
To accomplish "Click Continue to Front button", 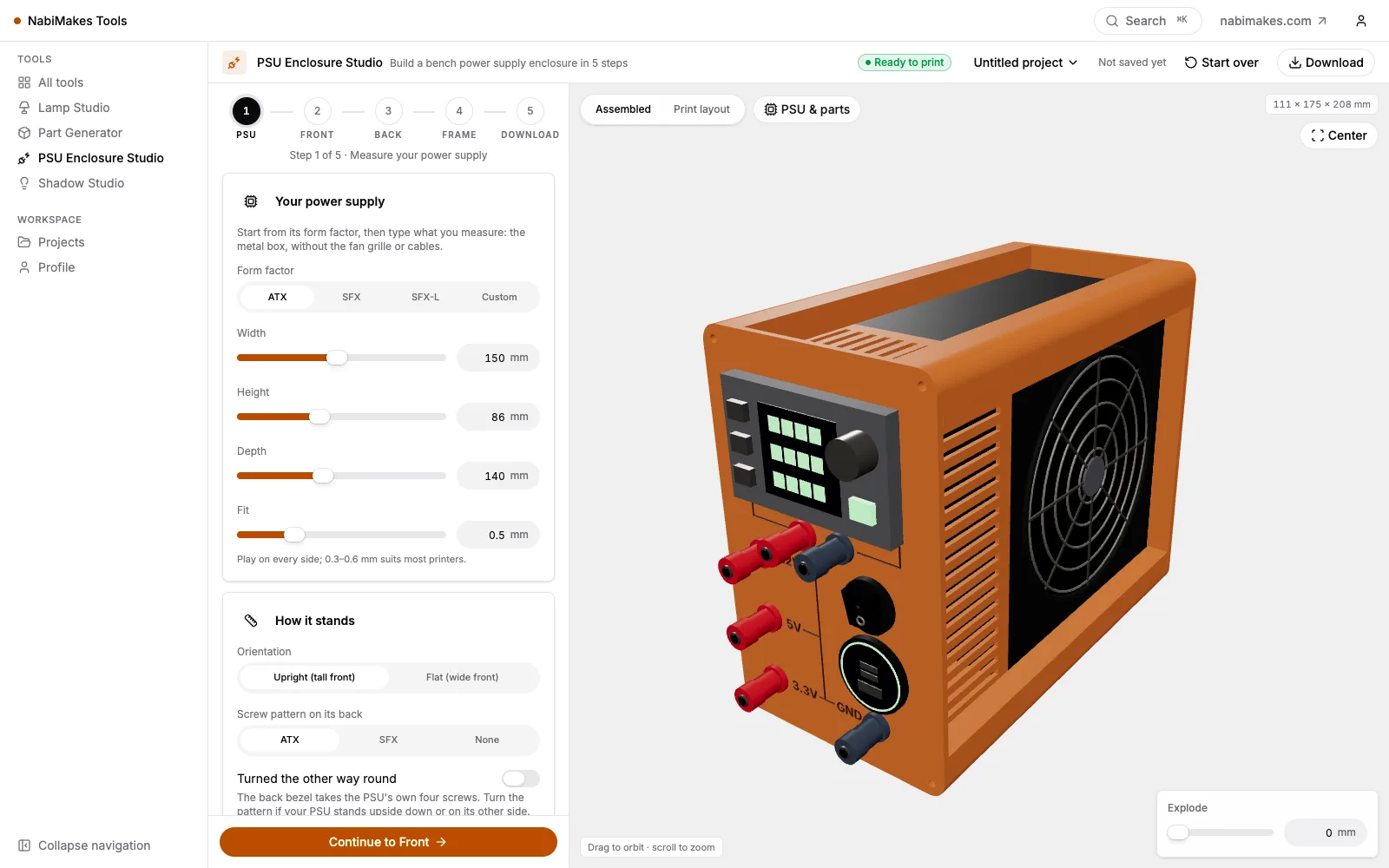I will click(388, 842).
